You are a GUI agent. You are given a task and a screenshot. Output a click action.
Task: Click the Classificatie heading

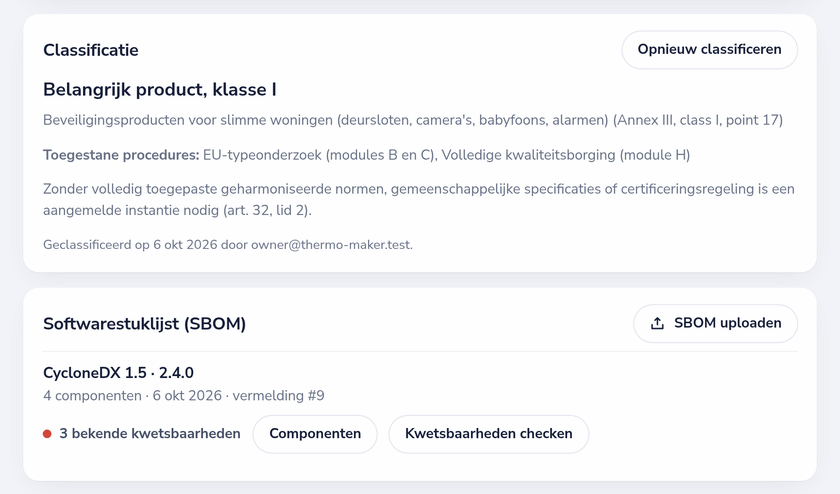[x=91, y=50]
